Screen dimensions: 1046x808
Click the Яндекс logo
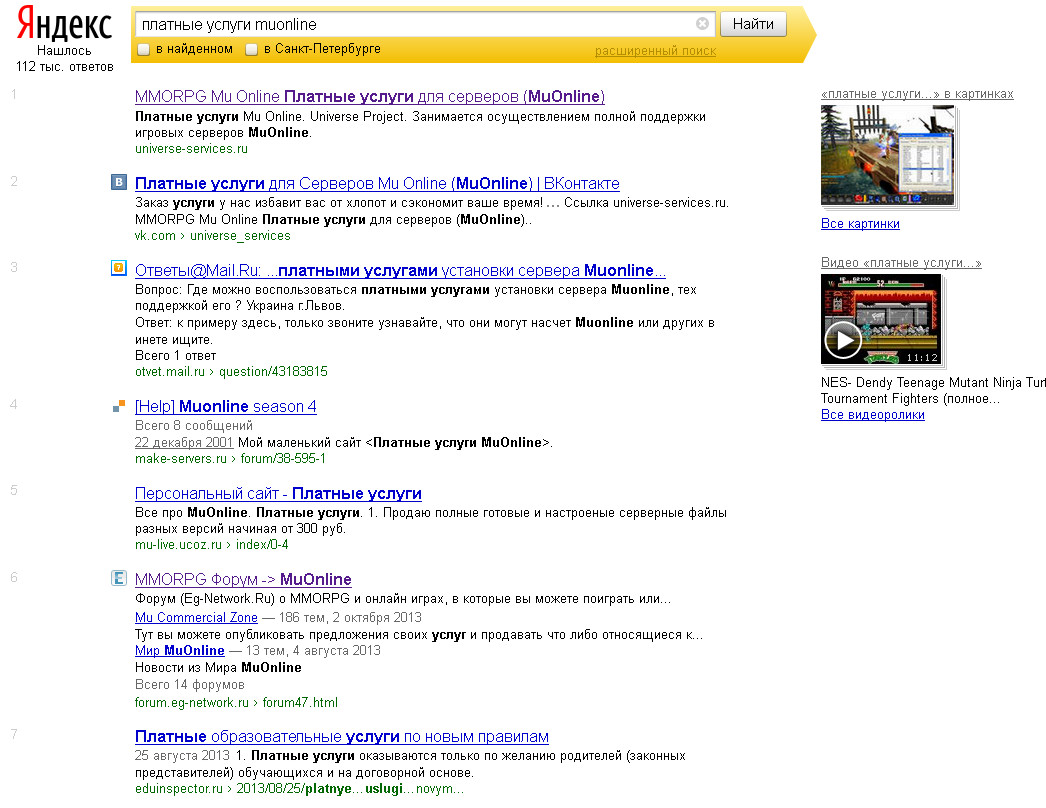click(x=64, y=23)
